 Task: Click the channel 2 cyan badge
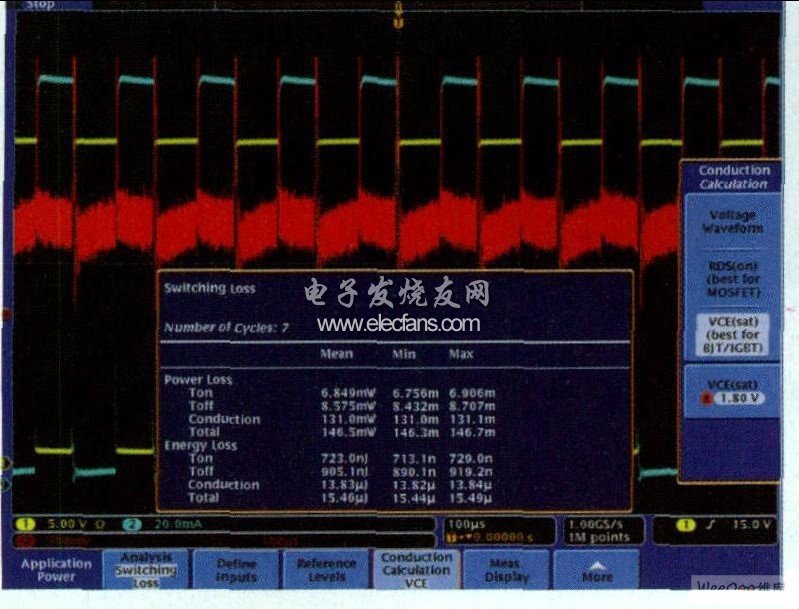click(x=131, y=524)
